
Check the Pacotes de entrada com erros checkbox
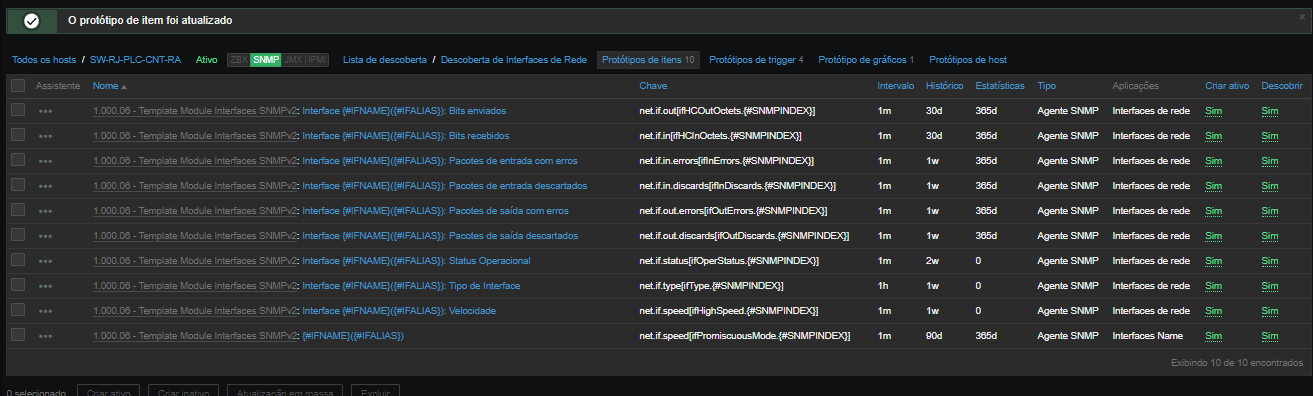click(18, 160)
